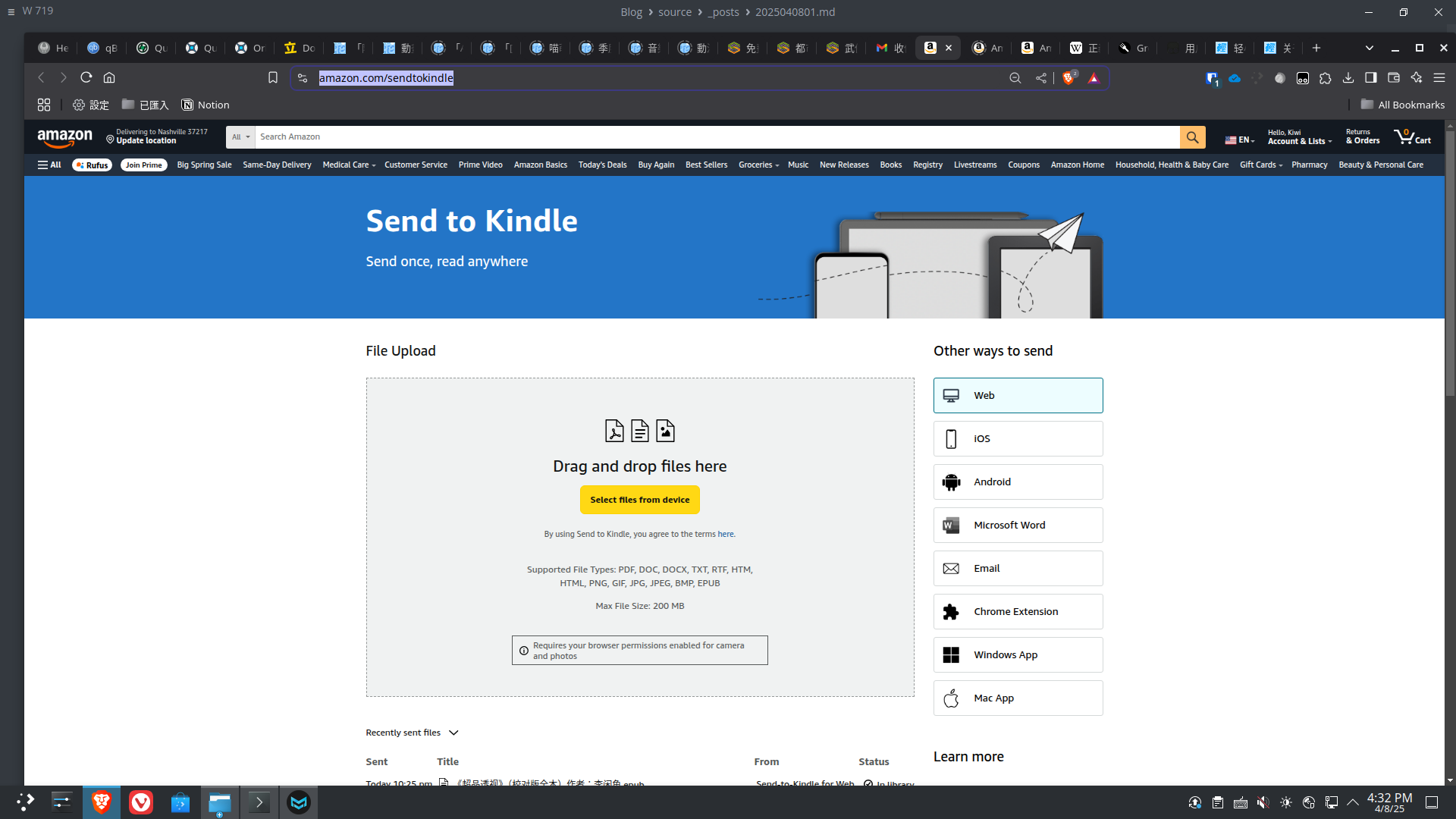Open the Vivaldi taskbar icon

pyautogui.click(x=141, y=802)
